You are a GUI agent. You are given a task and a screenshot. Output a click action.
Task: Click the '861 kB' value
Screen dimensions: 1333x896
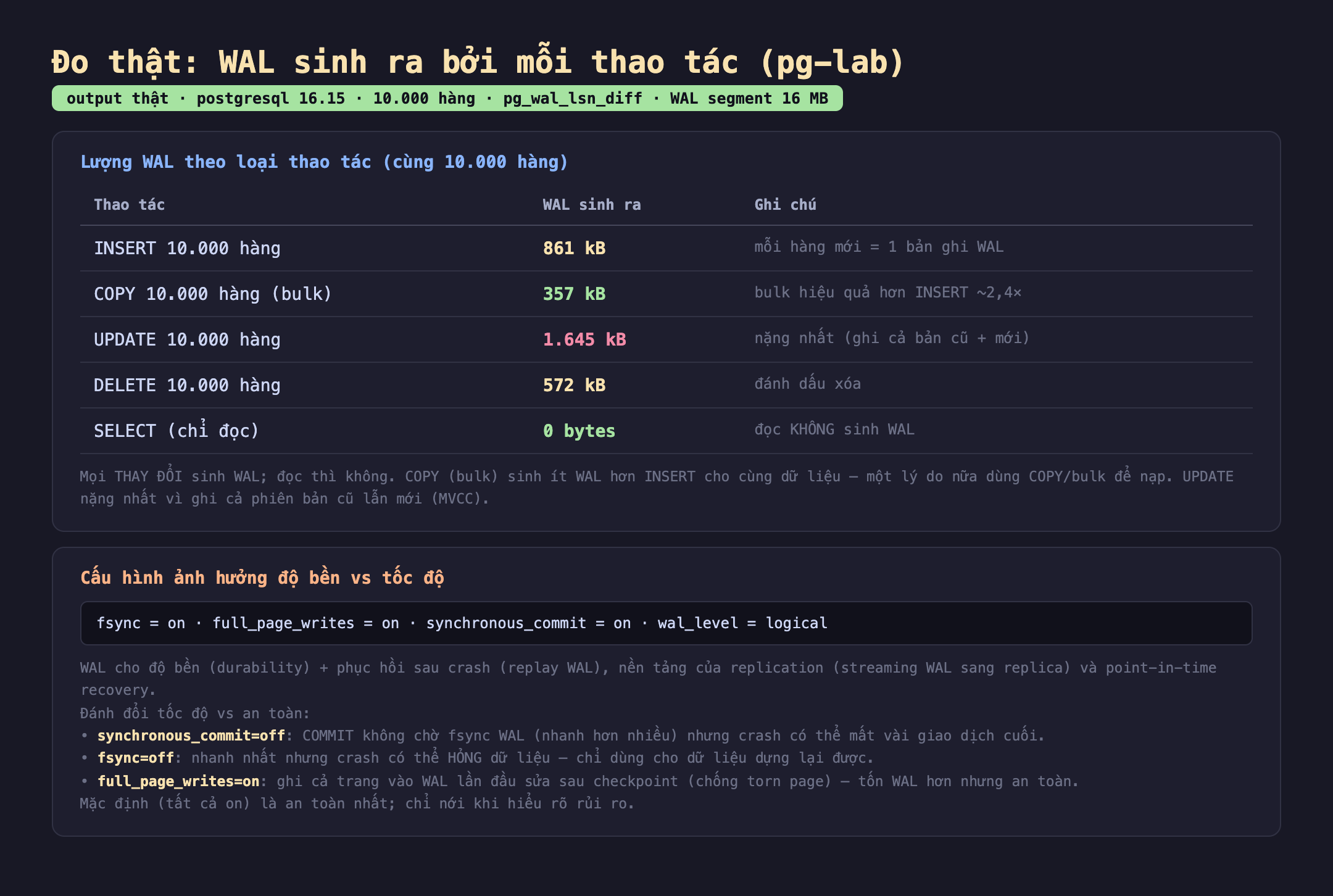574,248
